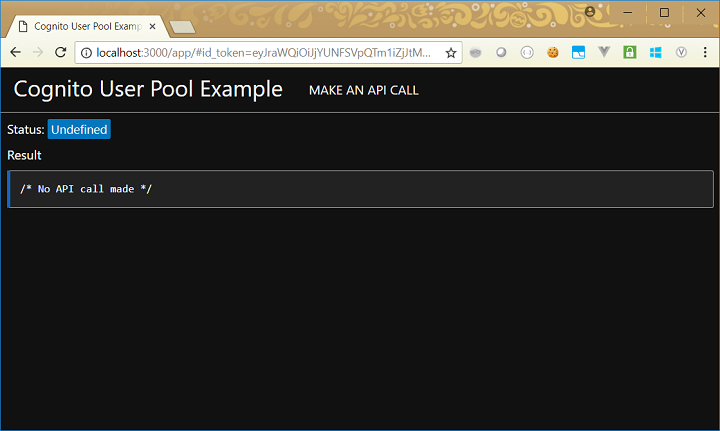Click the Cognito User Pool Example heading
Screen dimensions: 720x431
(148, 89)
